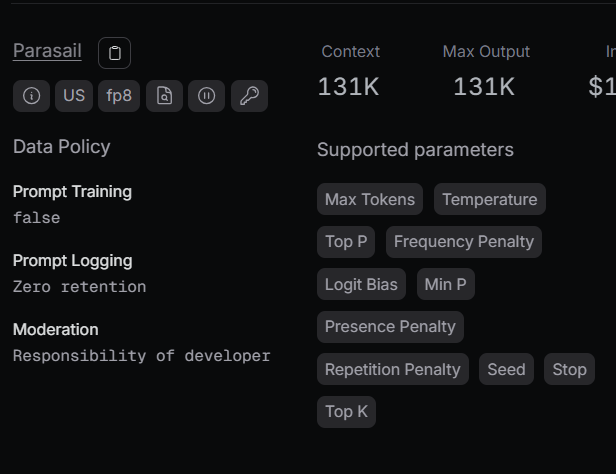Click the 131K value under Max Output
The height and width of the screenshot is (474, 616).
click(x=484, y=86)
